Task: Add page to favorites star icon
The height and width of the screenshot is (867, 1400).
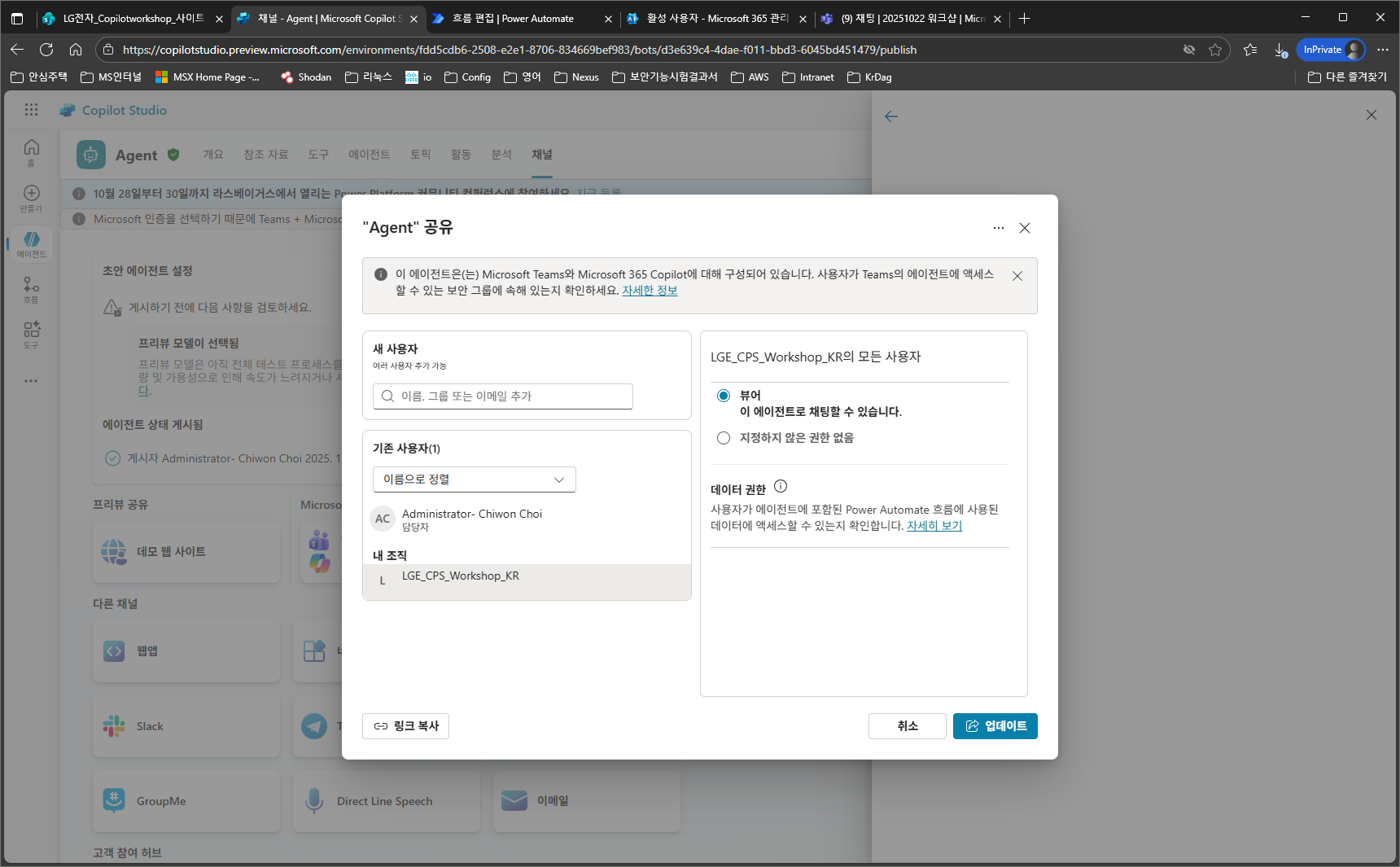Action: pos(1215,50)
